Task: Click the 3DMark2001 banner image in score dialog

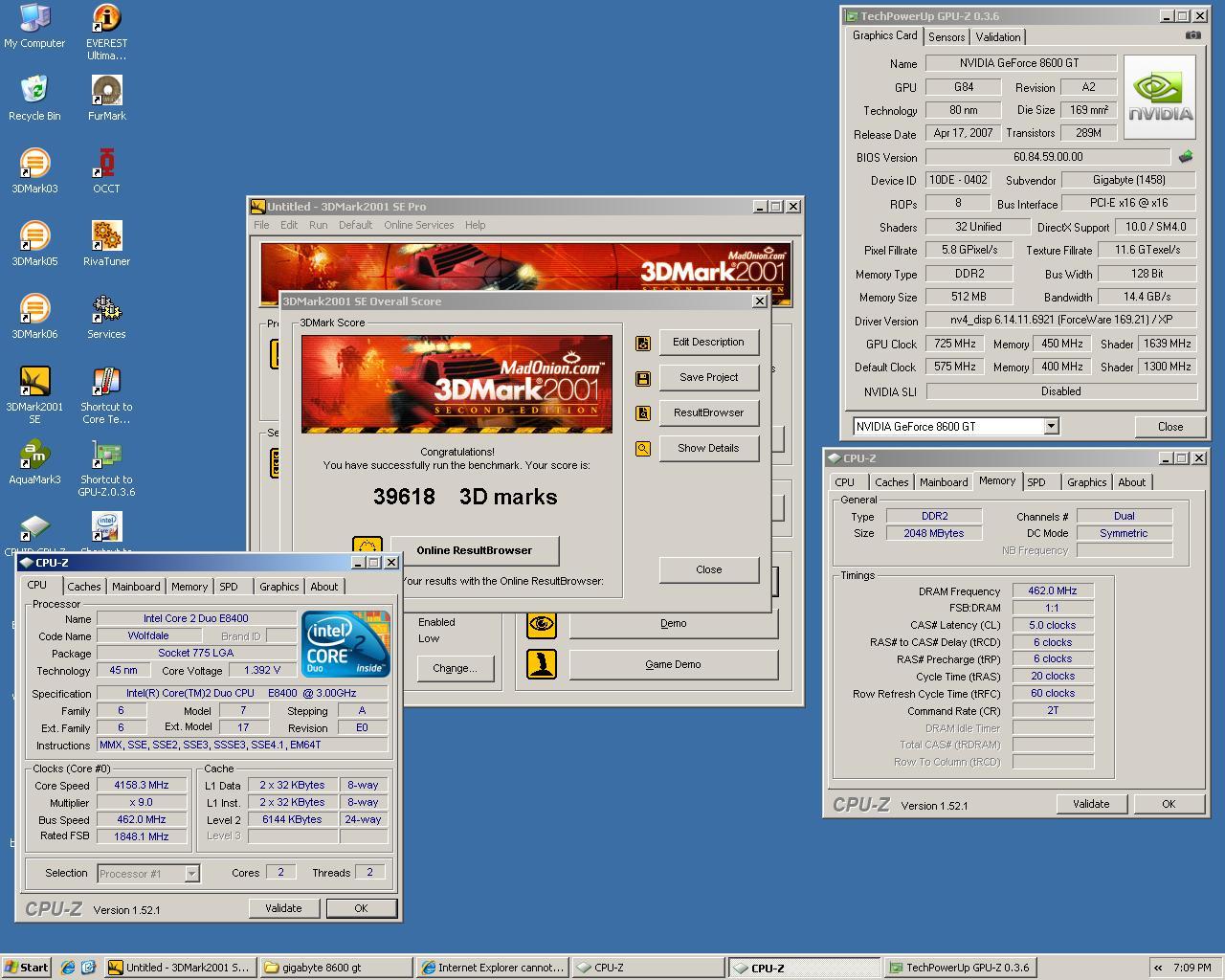Action: [x=457, y=384]
